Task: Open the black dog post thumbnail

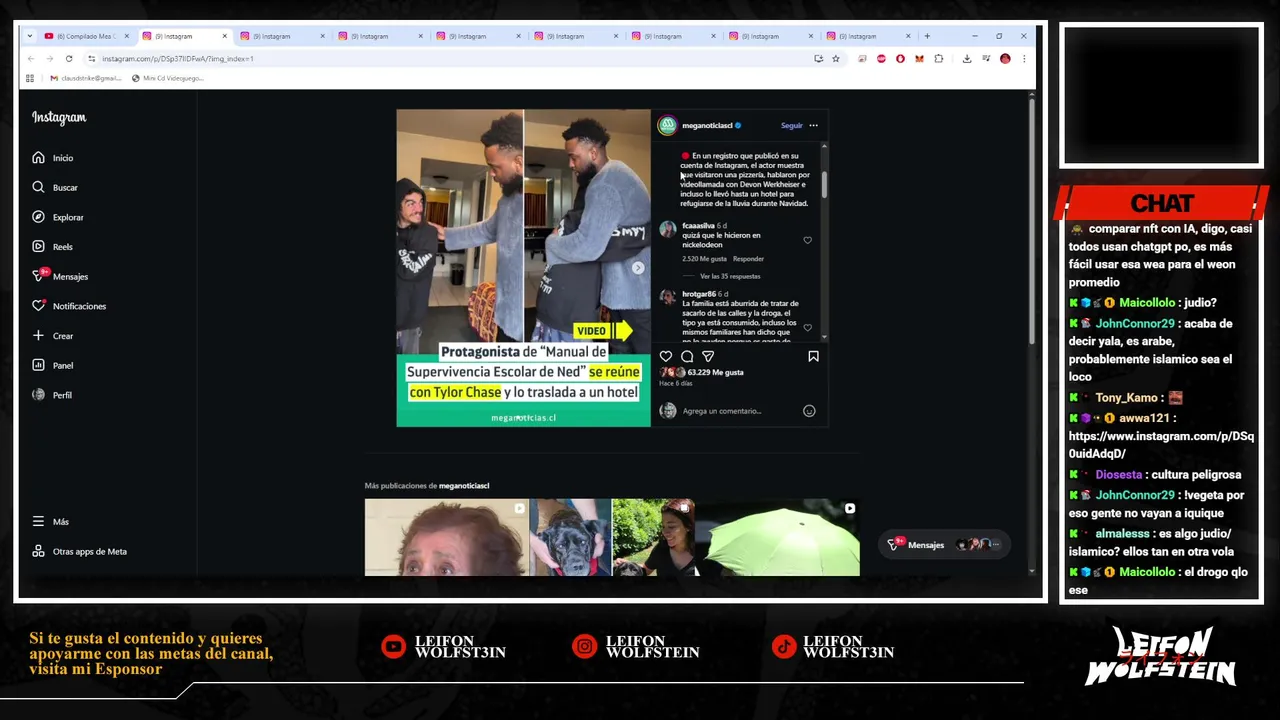Action: click(x=570, y=537)
